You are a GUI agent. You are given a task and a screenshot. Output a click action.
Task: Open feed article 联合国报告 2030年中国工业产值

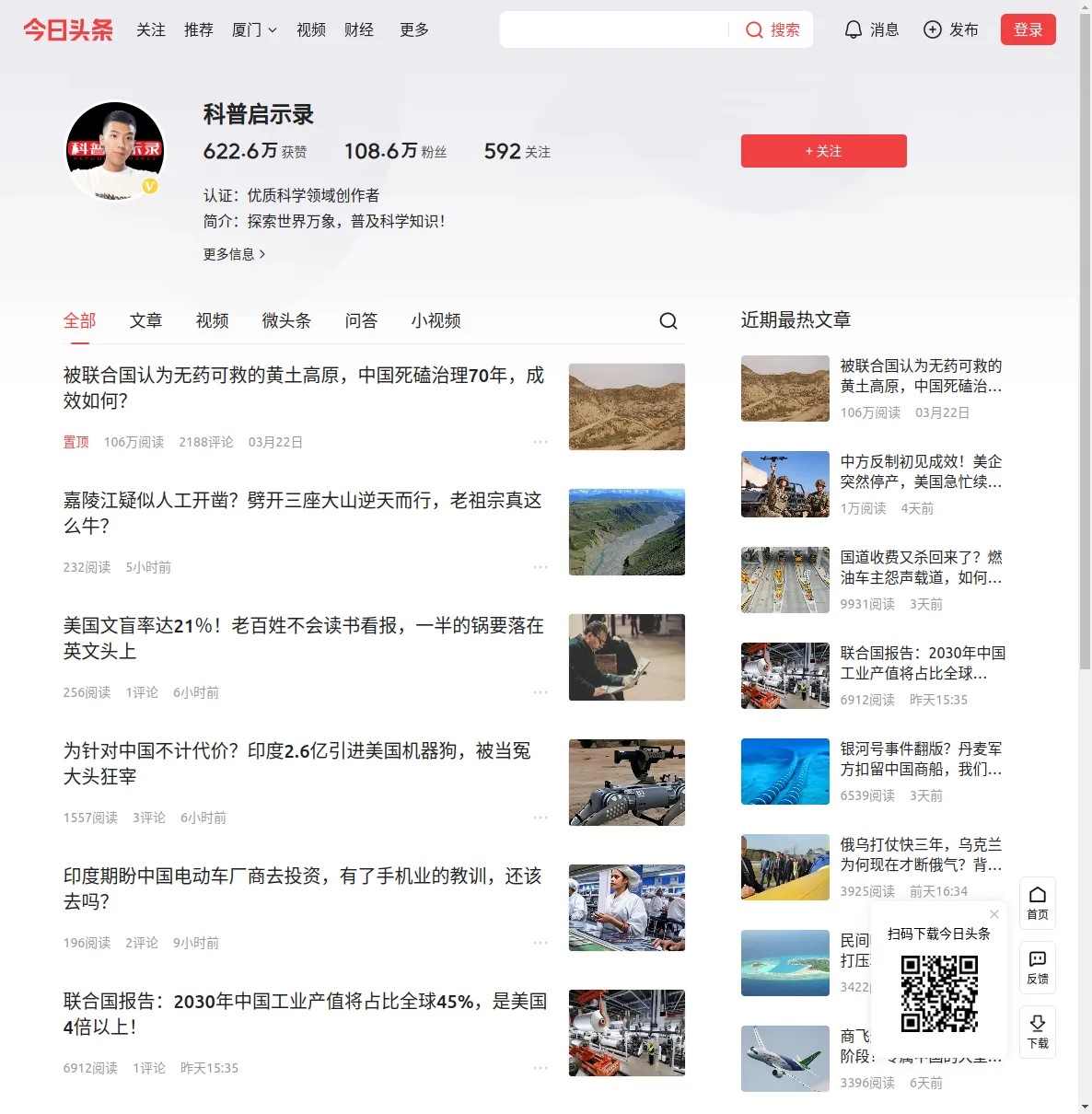306,1014
